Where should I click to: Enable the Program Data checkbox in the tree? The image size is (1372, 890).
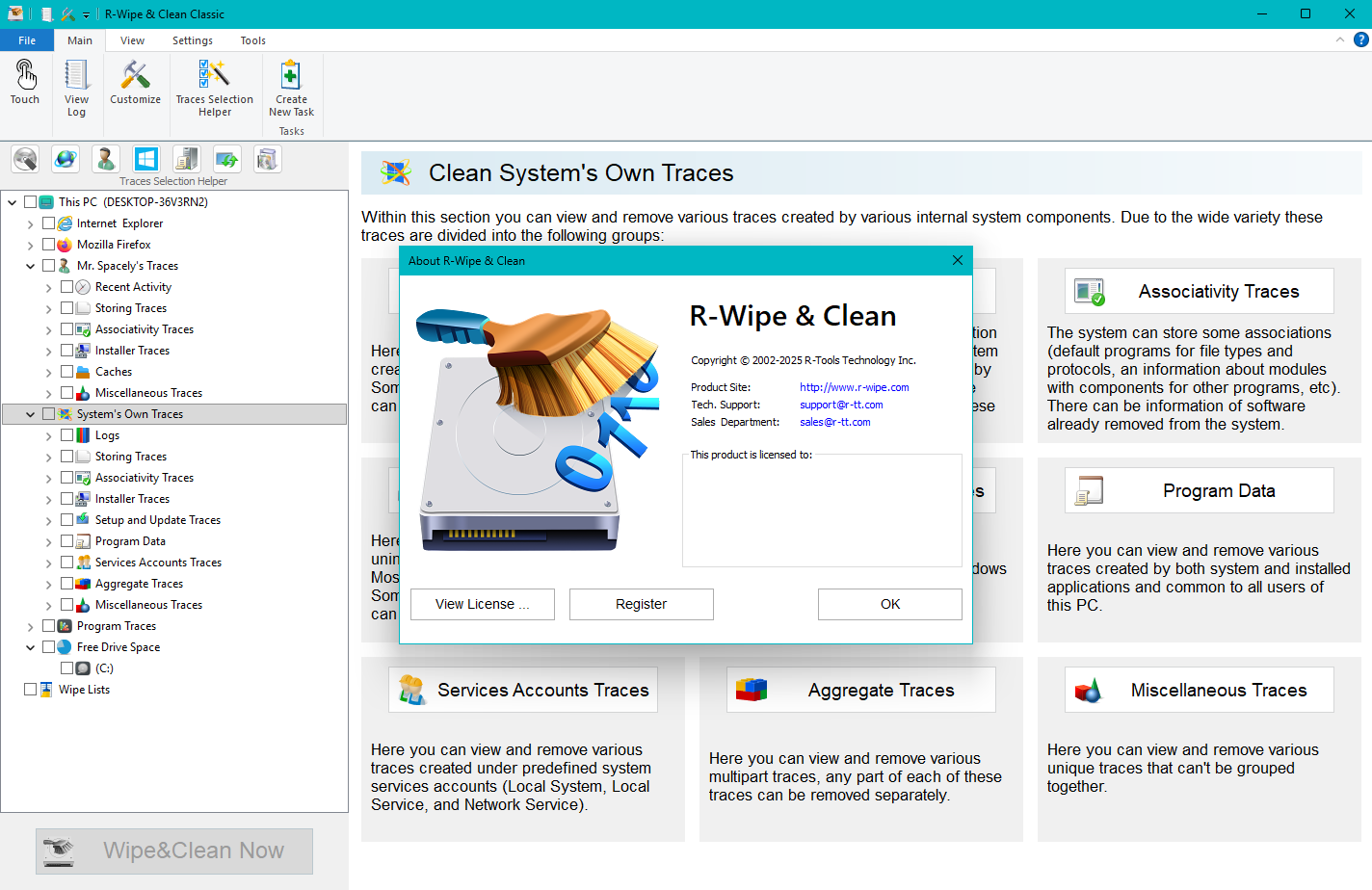pyautogui.click(x=66, y=541)
